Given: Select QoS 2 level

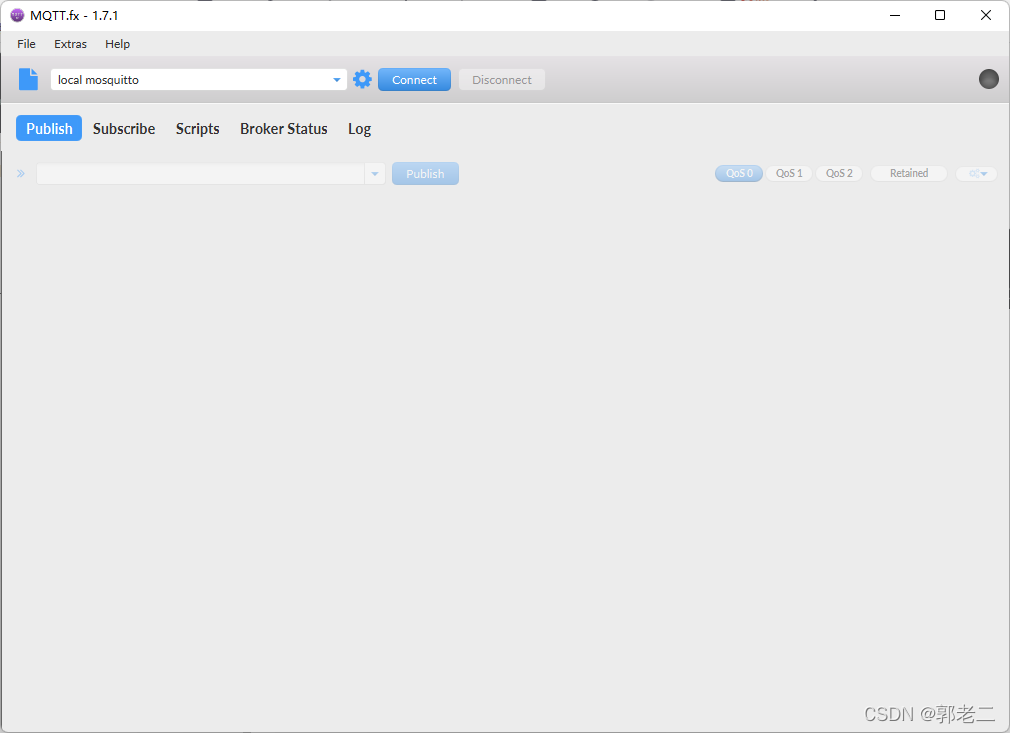Looking at the screenshot, I should 839,173.
